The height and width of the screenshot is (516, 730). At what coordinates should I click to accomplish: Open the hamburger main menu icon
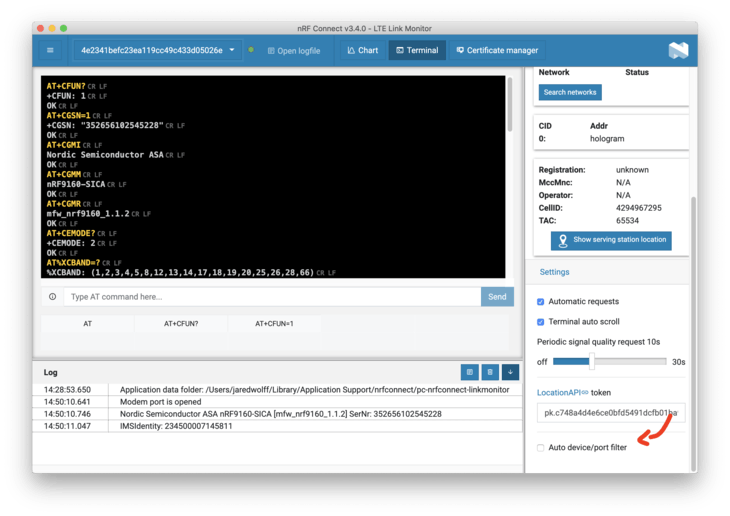[50, 50]
